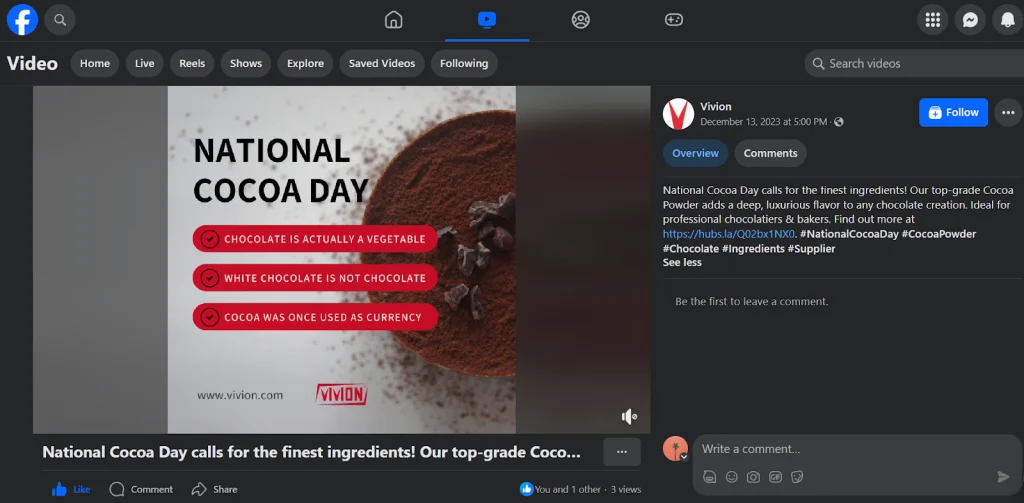Viewport: 1024px width, 503px height.
Task: Click the #NationalCocoaDay hashtag
Action: click(849, 234)
